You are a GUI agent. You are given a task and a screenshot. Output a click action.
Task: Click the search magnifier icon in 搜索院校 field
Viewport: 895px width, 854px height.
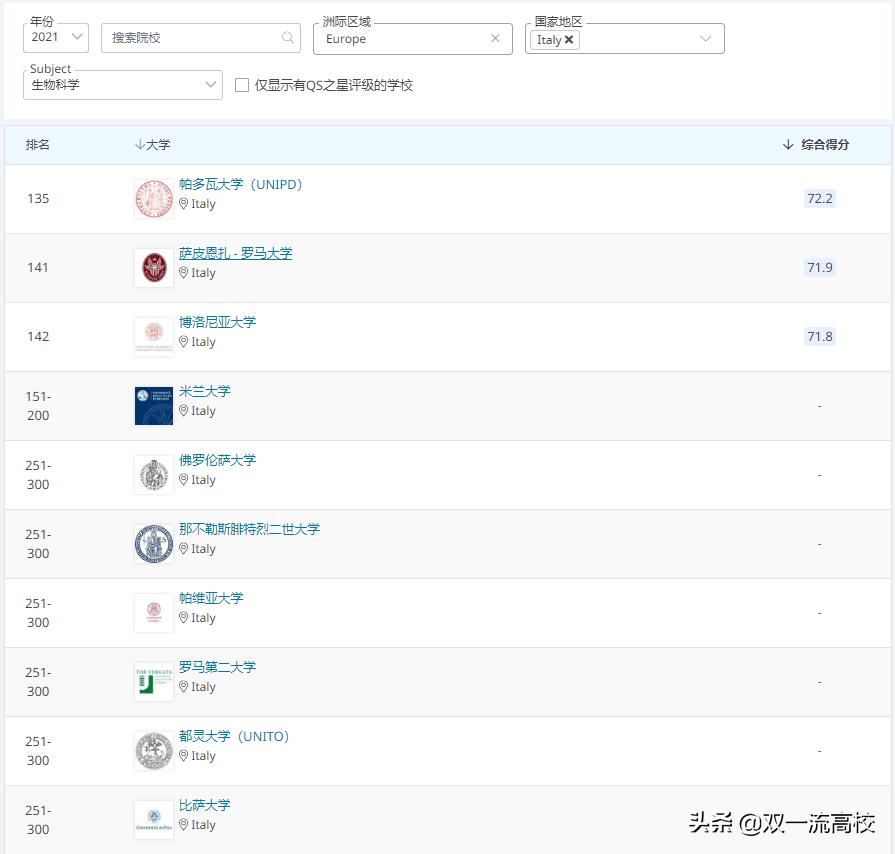286,38
